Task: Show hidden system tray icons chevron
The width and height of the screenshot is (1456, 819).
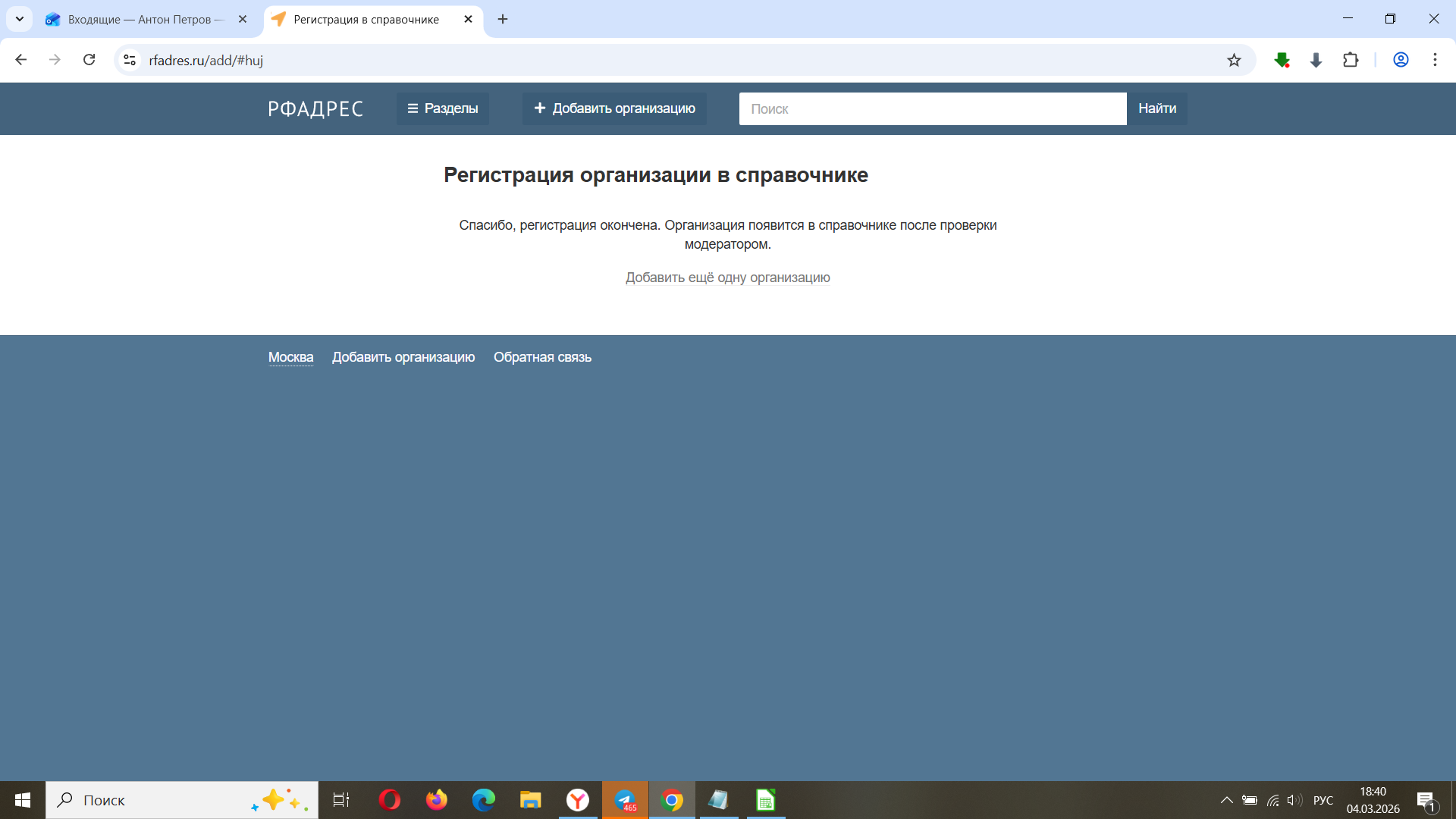Action: point(1226,800)
